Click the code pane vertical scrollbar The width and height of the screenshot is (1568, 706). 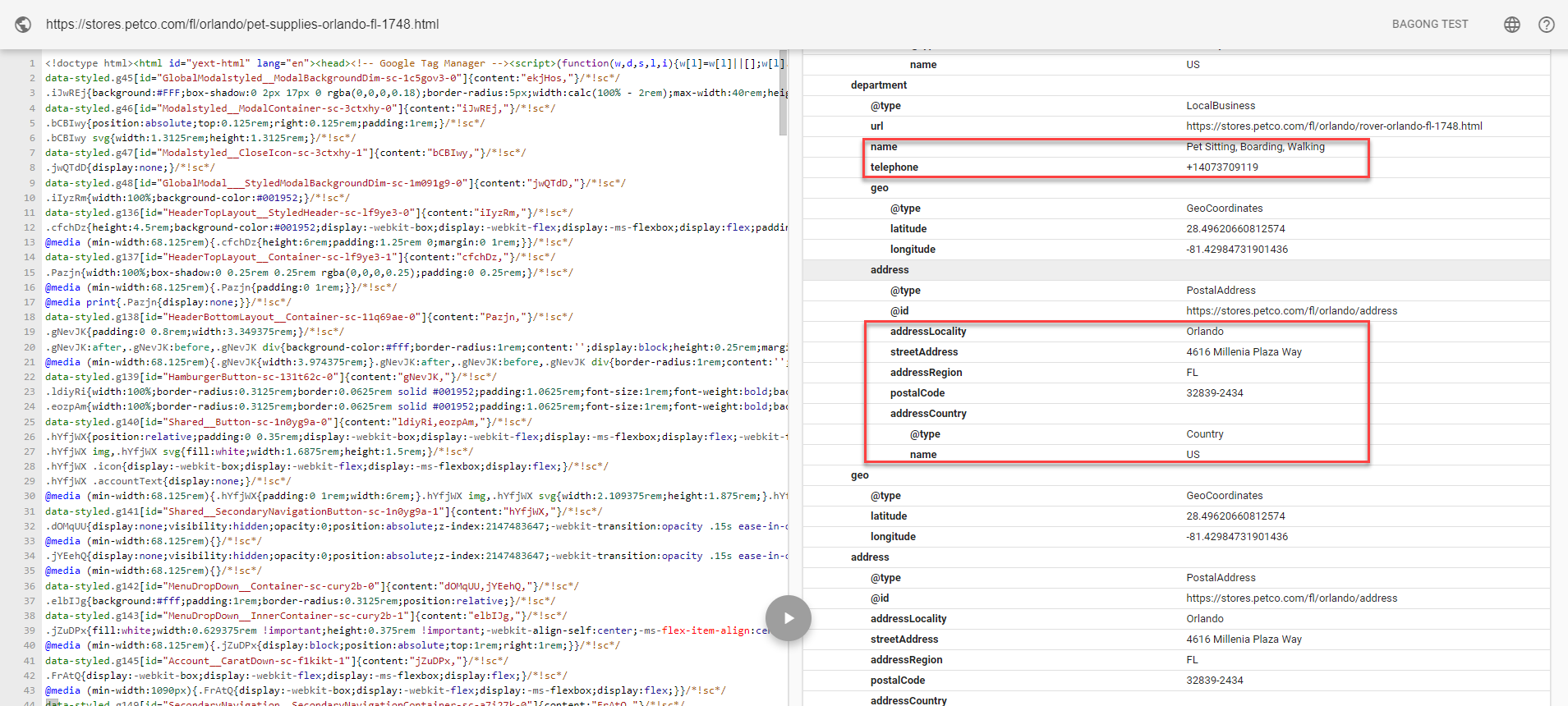point(784,94)
